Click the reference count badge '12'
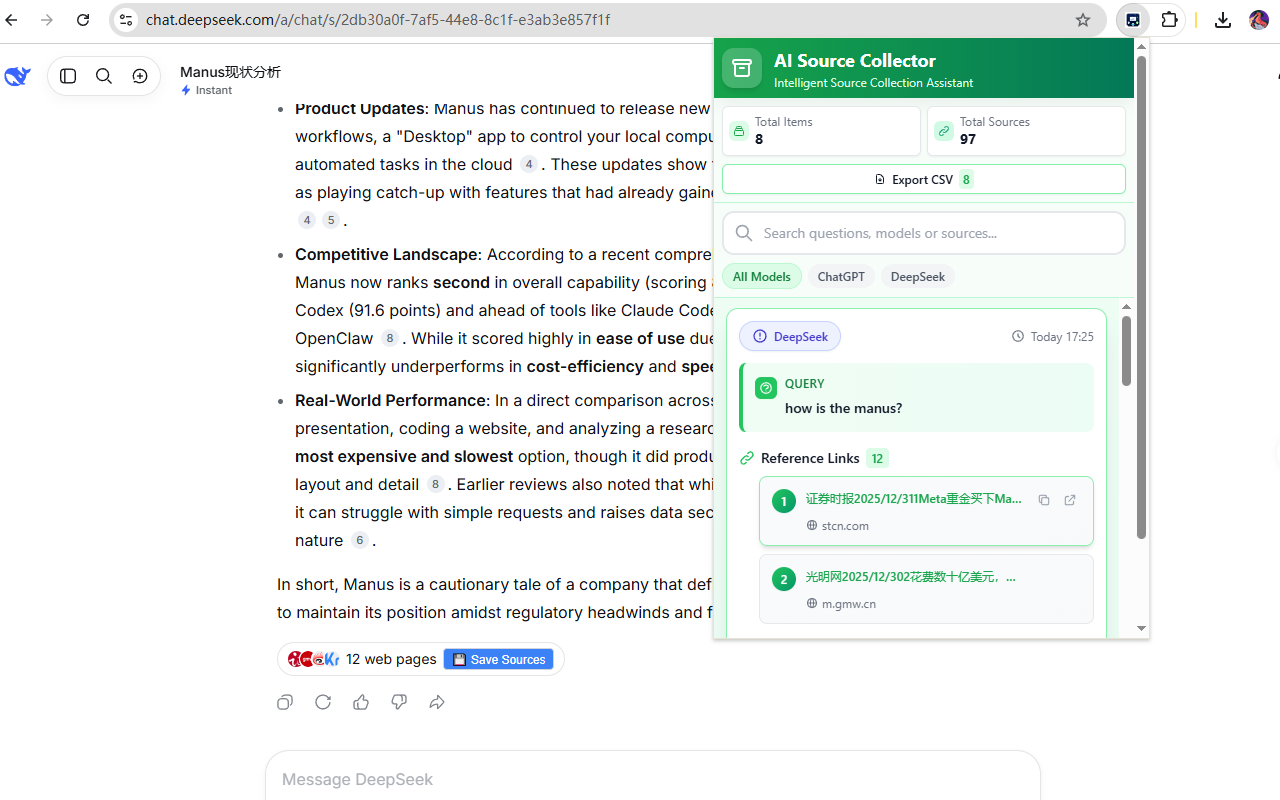Viewport: 1280px width, 800px height. 877,459
